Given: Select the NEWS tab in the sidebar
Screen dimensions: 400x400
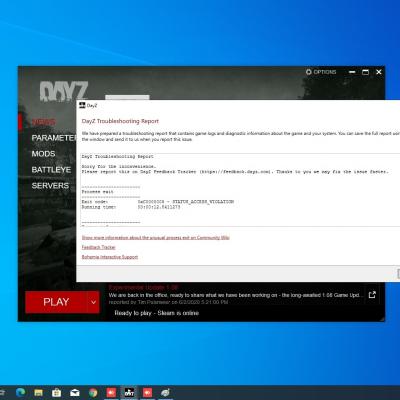Looking at the screenshot, I should (x=43, y=122).
